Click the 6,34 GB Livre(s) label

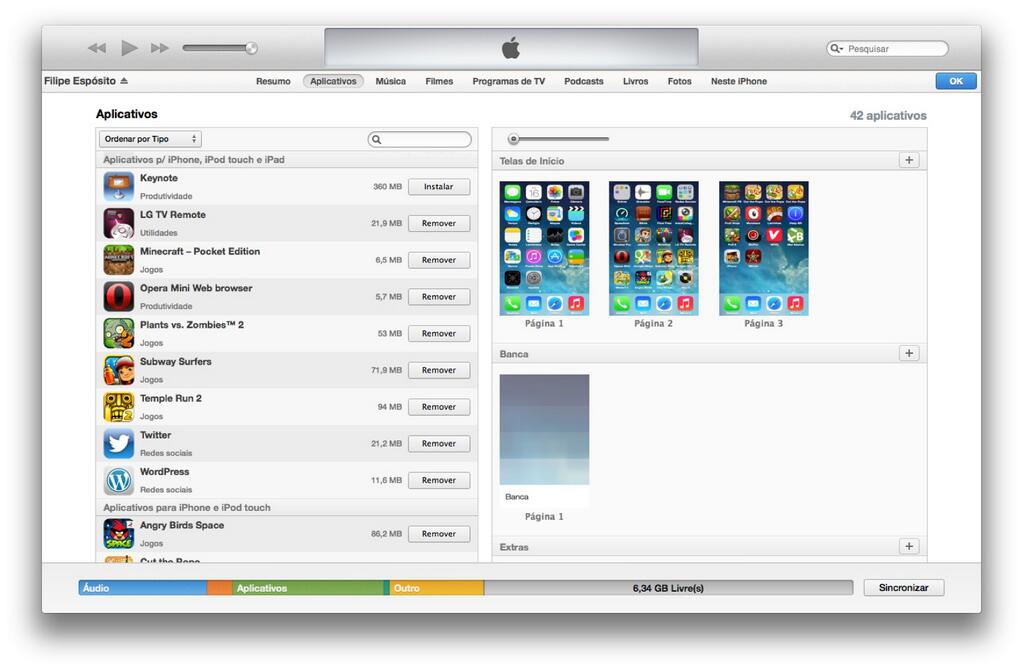point(668,588)
